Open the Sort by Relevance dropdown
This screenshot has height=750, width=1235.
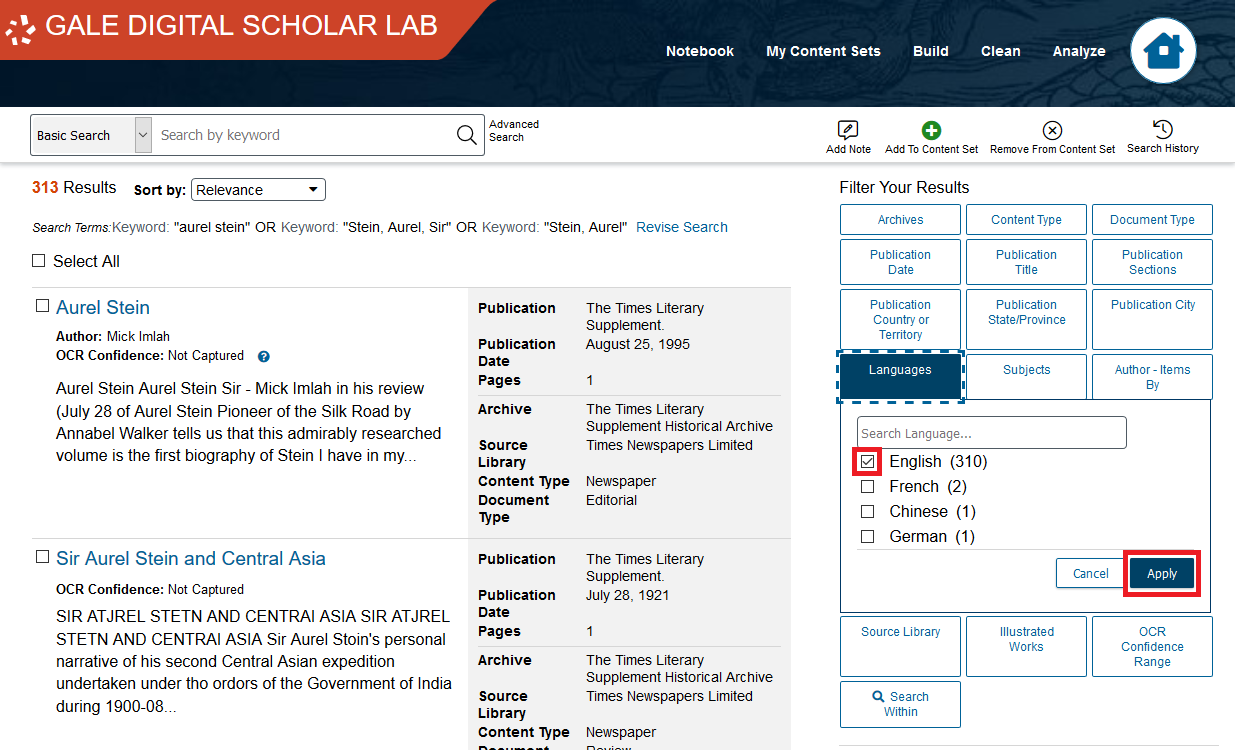[258, 189]
